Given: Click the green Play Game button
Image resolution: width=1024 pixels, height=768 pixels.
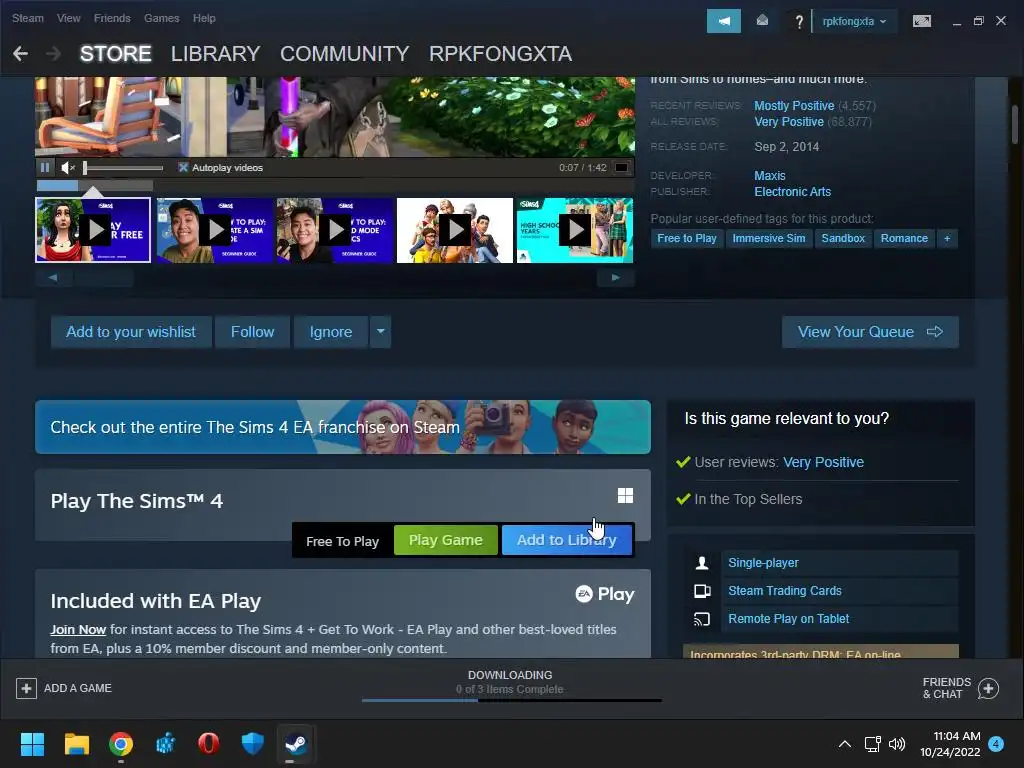Looking at the screenshot, I should pos(445,540).
